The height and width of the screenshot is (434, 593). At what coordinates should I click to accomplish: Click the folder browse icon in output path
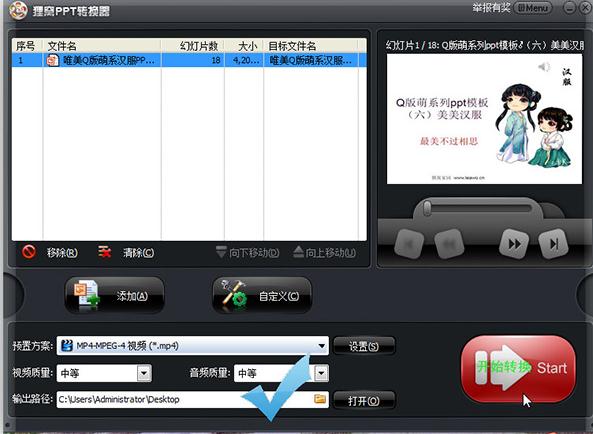(320, 399)
